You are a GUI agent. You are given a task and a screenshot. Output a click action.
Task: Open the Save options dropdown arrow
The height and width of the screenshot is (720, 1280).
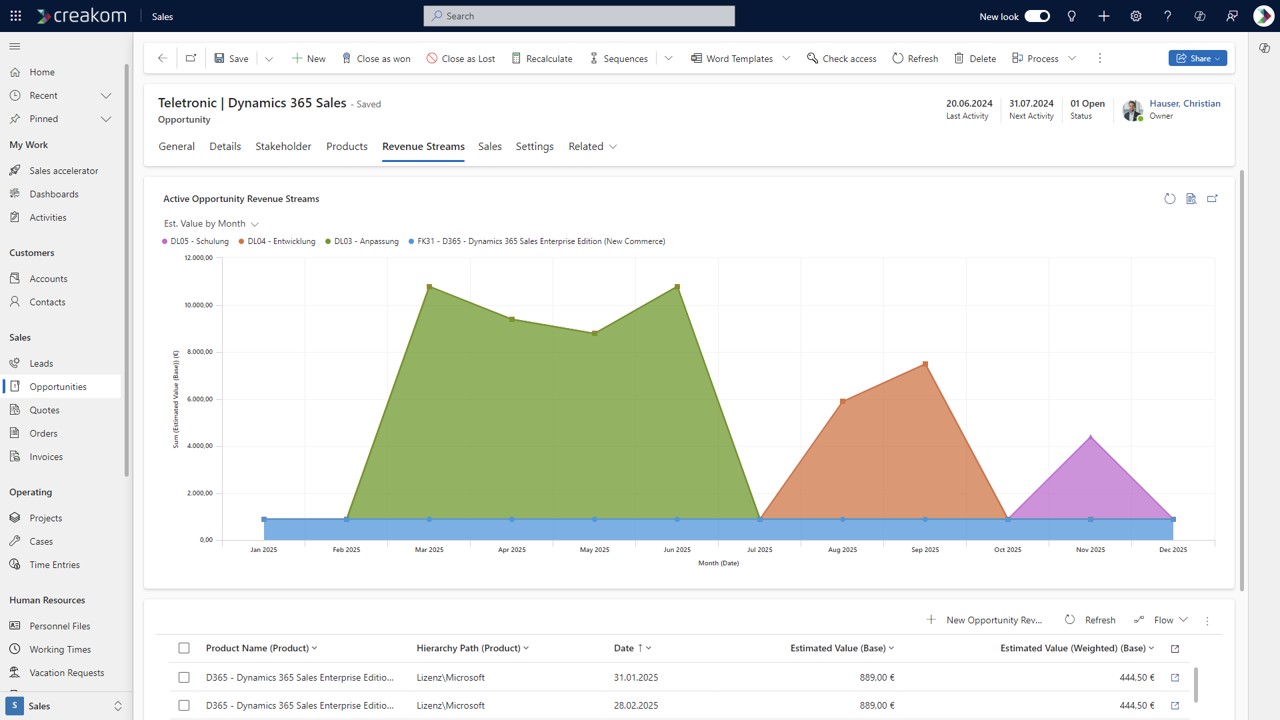[x=268, y=58]
